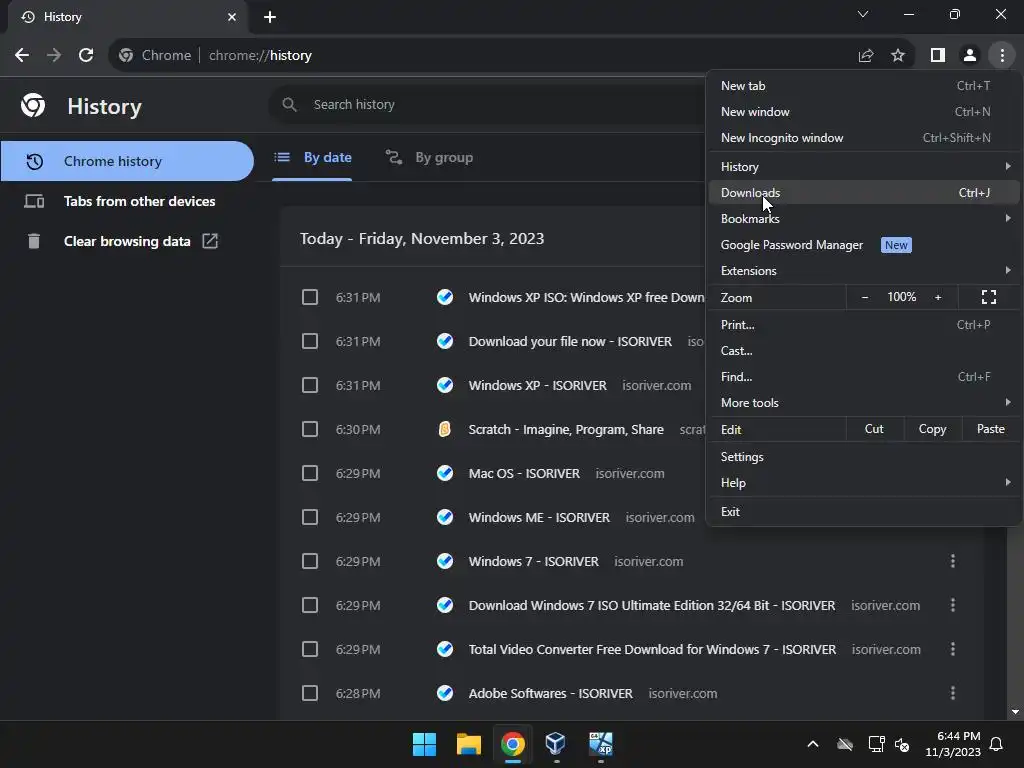Open more actions for Download Windows 7 ISO Ultimate entry

click(953, 605)
